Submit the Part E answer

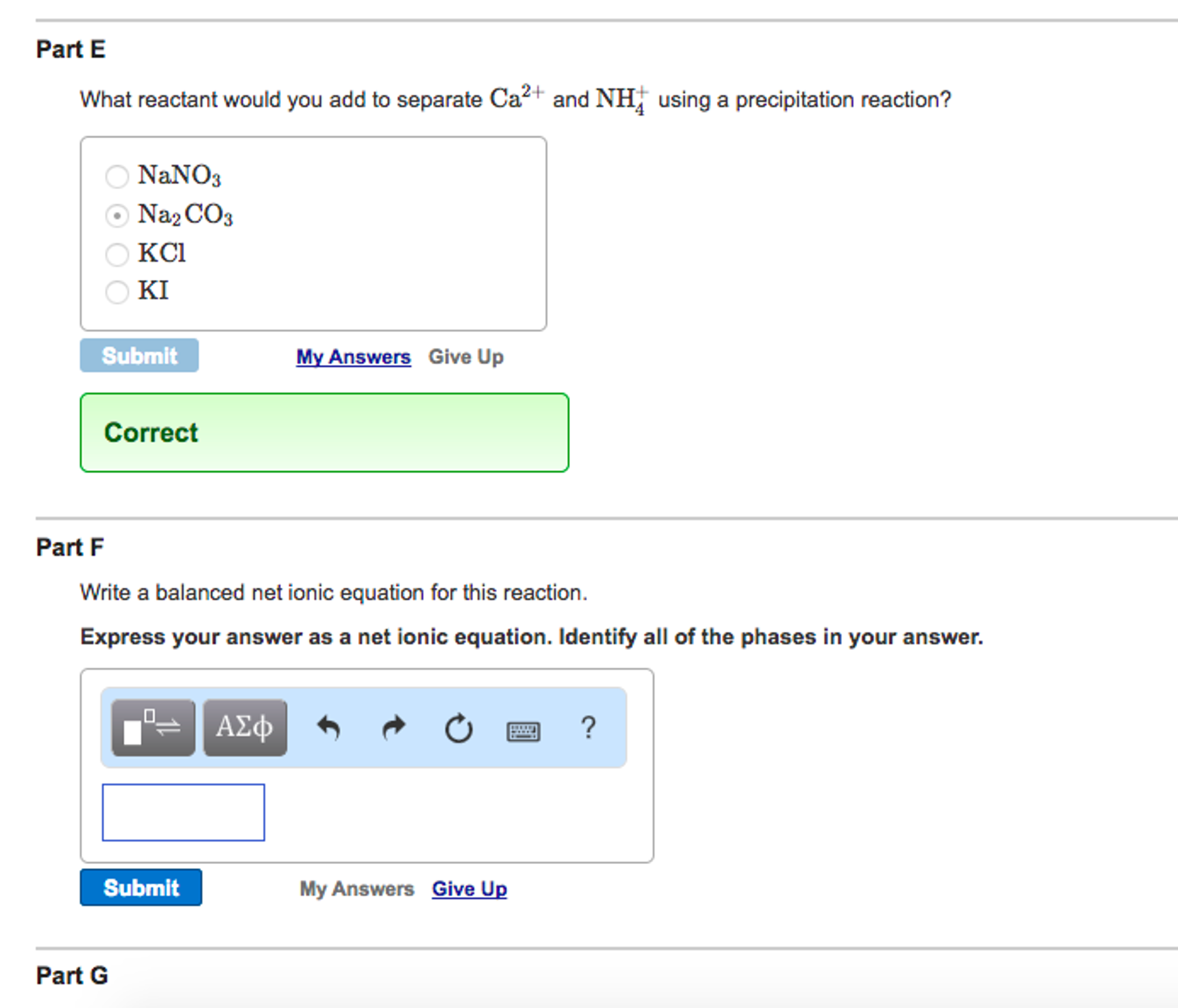click(x=139, y=355)
